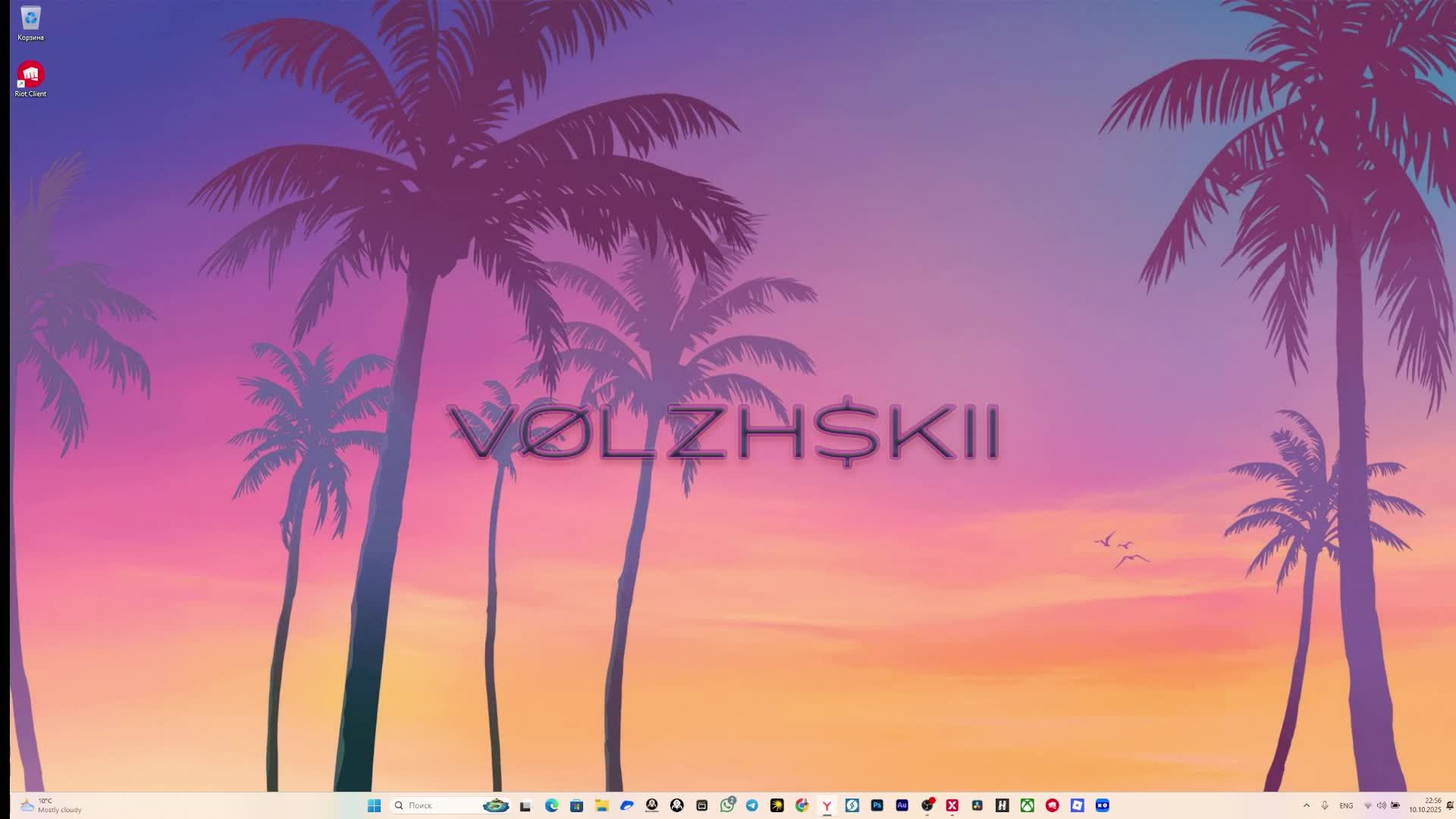Launch Roblox from the taskbar
The width and height of the screenshot is (1456, 819).
(x=1077, y=805)
